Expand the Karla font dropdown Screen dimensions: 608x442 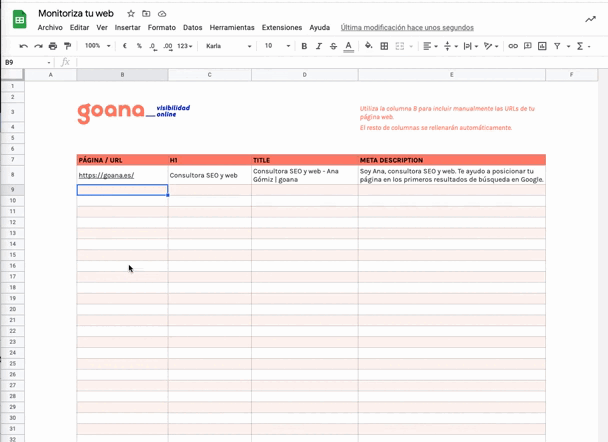228,46
